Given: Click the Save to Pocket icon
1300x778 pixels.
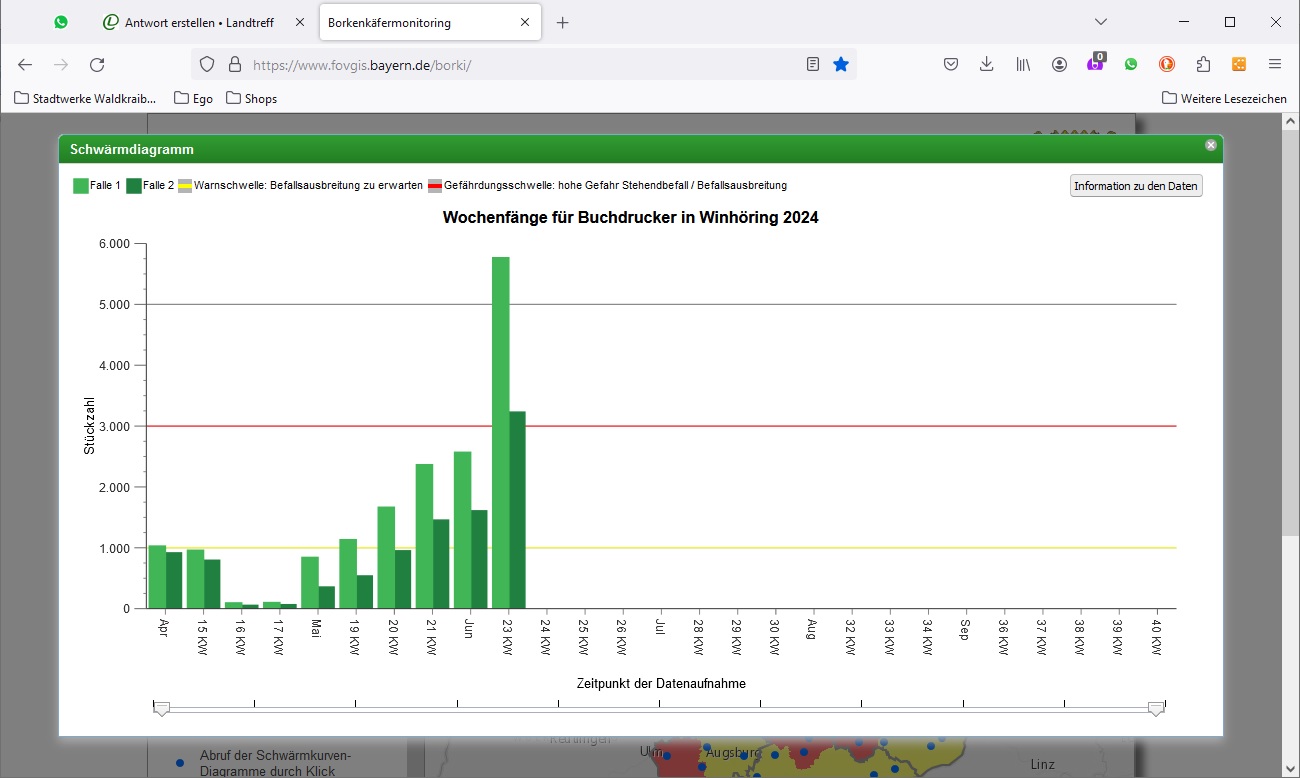Looking at the screenshot, I should click(x=951, y=64).
